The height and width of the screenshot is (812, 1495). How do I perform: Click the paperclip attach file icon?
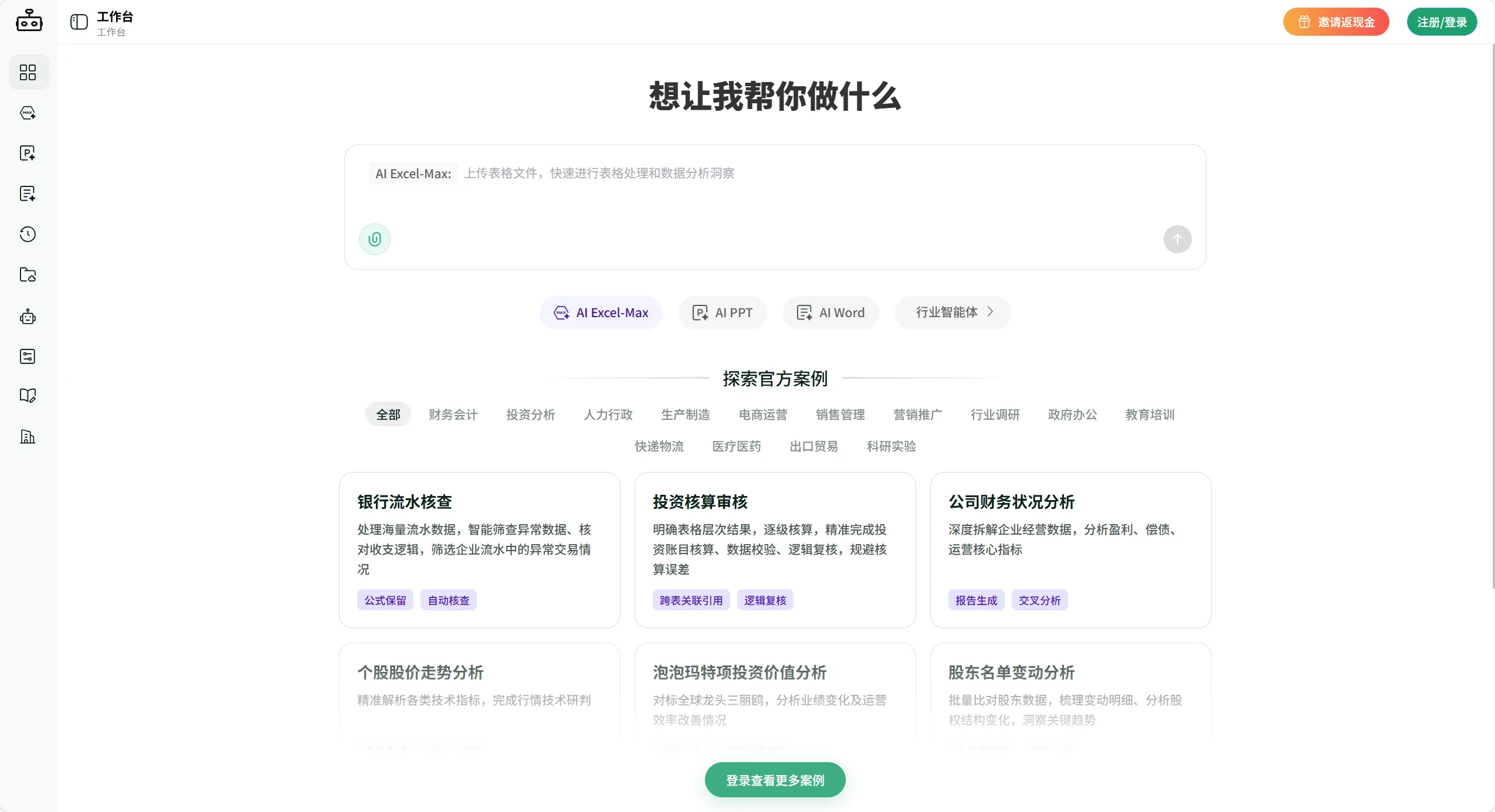tap(375, 239)
